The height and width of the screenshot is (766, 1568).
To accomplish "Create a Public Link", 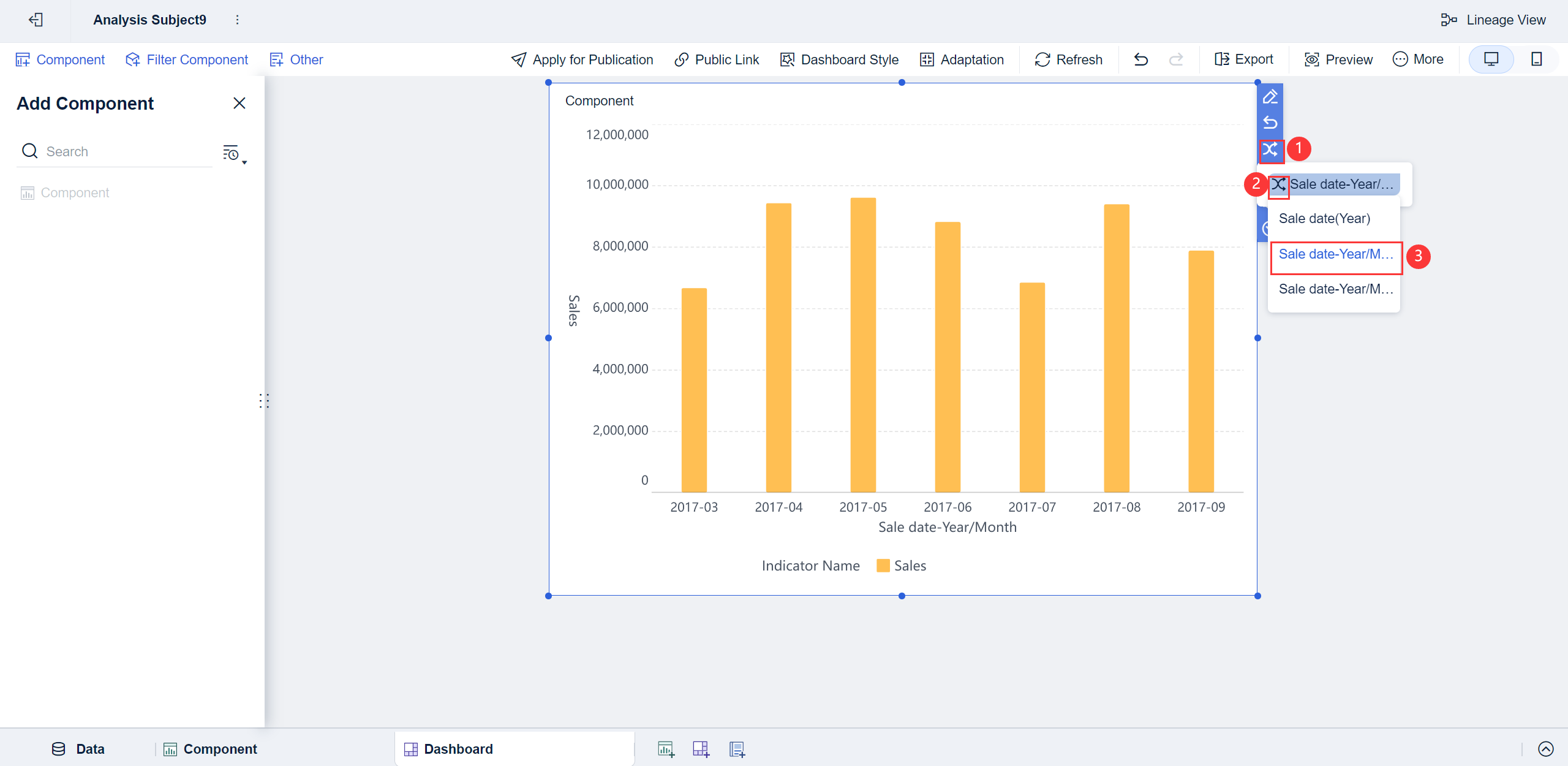I will (717, 59).
